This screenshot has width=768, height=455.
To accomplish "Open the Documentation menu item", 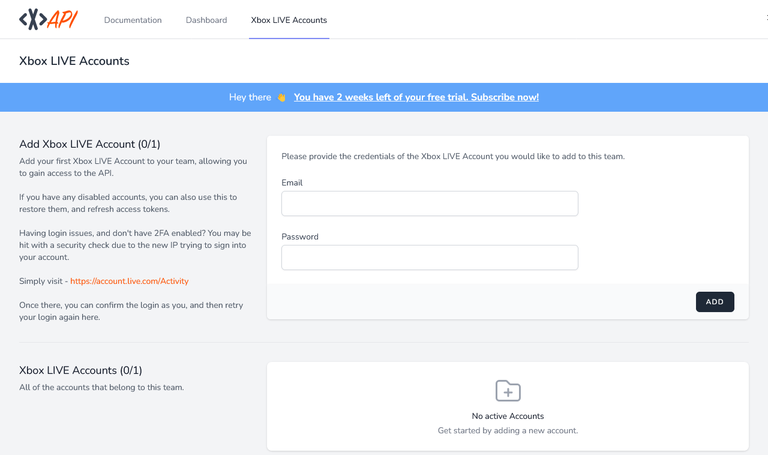I will pos(133,20).
